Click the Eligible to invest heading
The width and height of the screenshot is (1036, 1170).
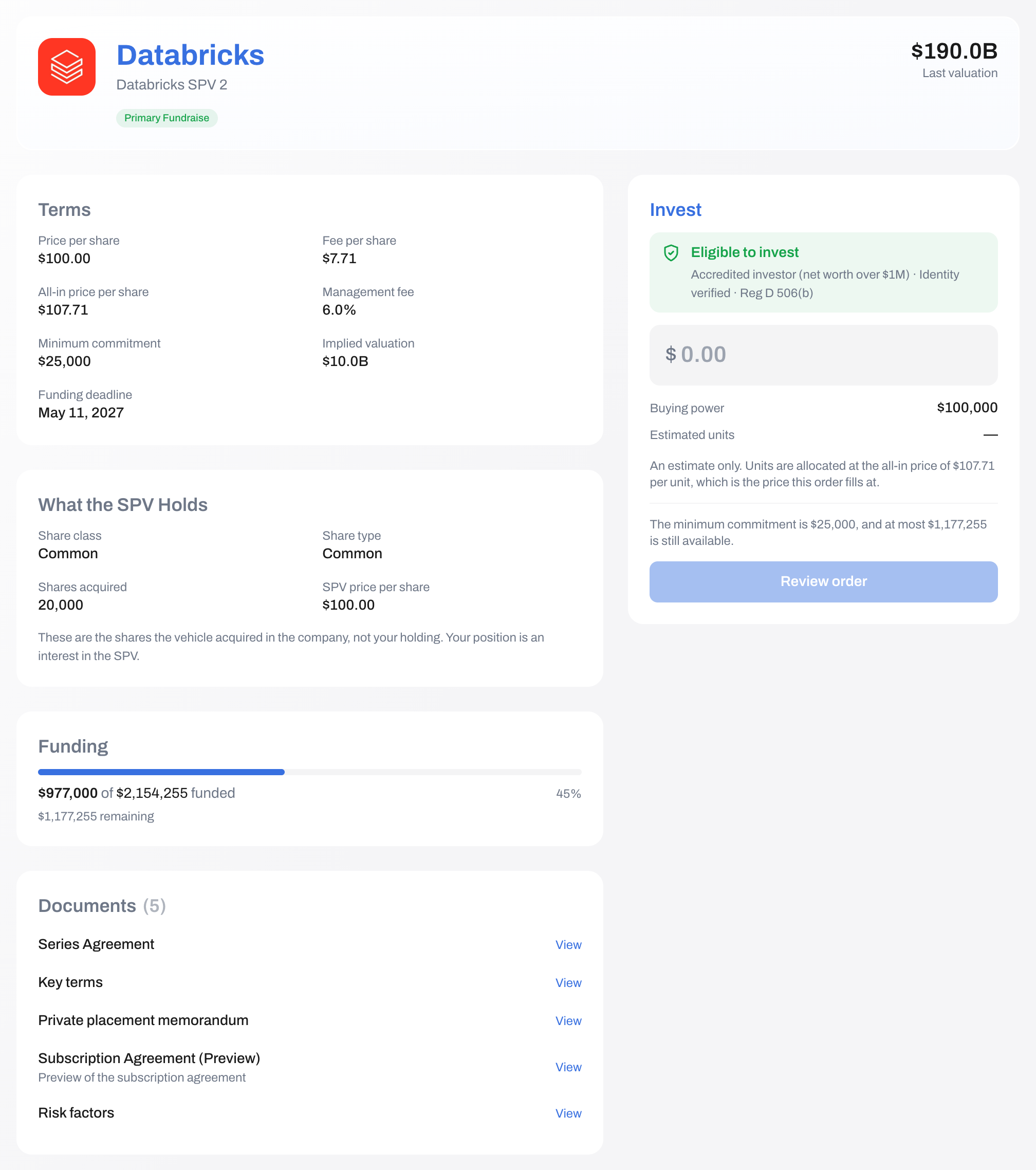[744, 252]
